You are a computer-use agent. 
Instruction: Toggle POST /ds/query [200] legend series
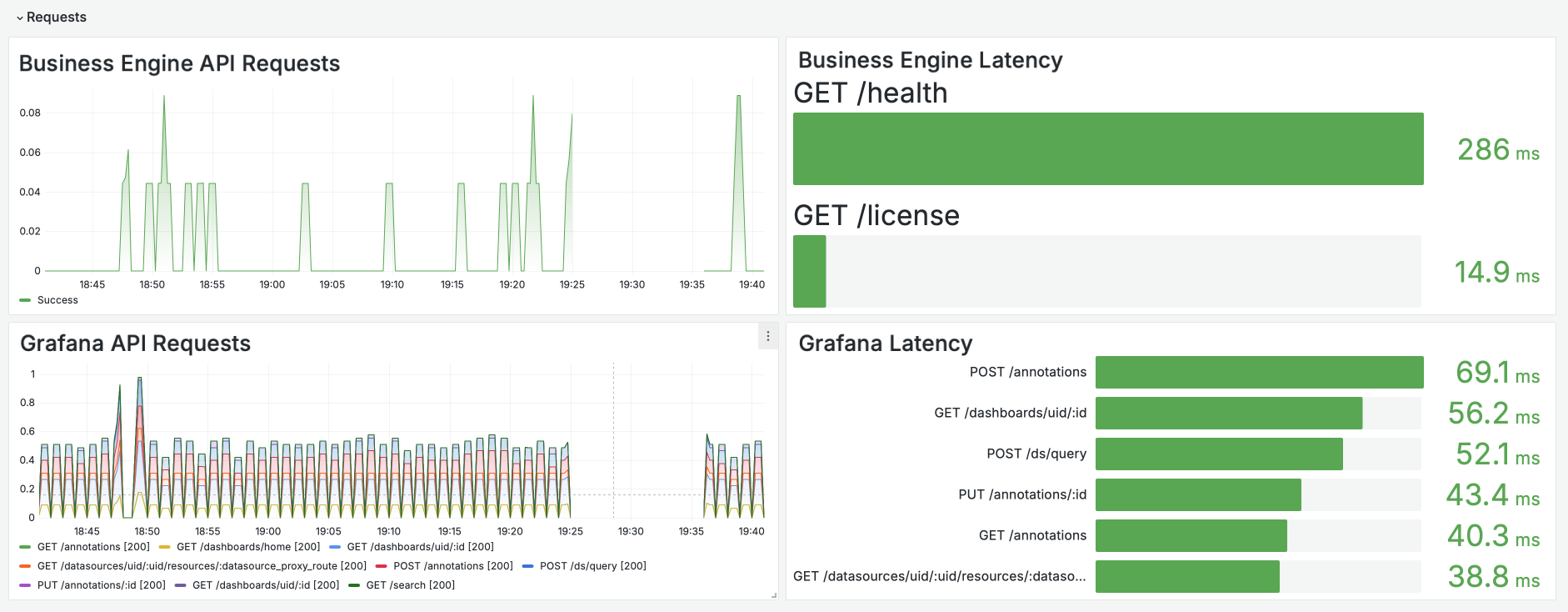[x=593, y=566]
